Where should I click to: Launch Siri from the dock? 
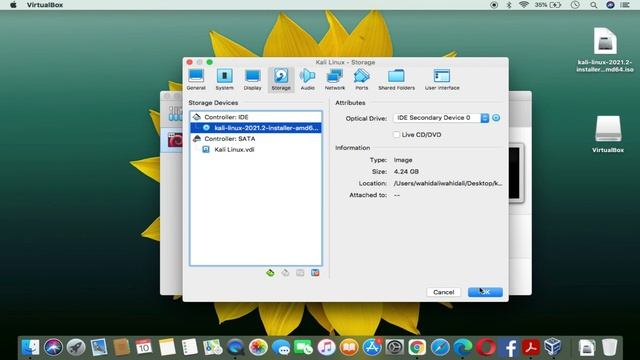53,347
